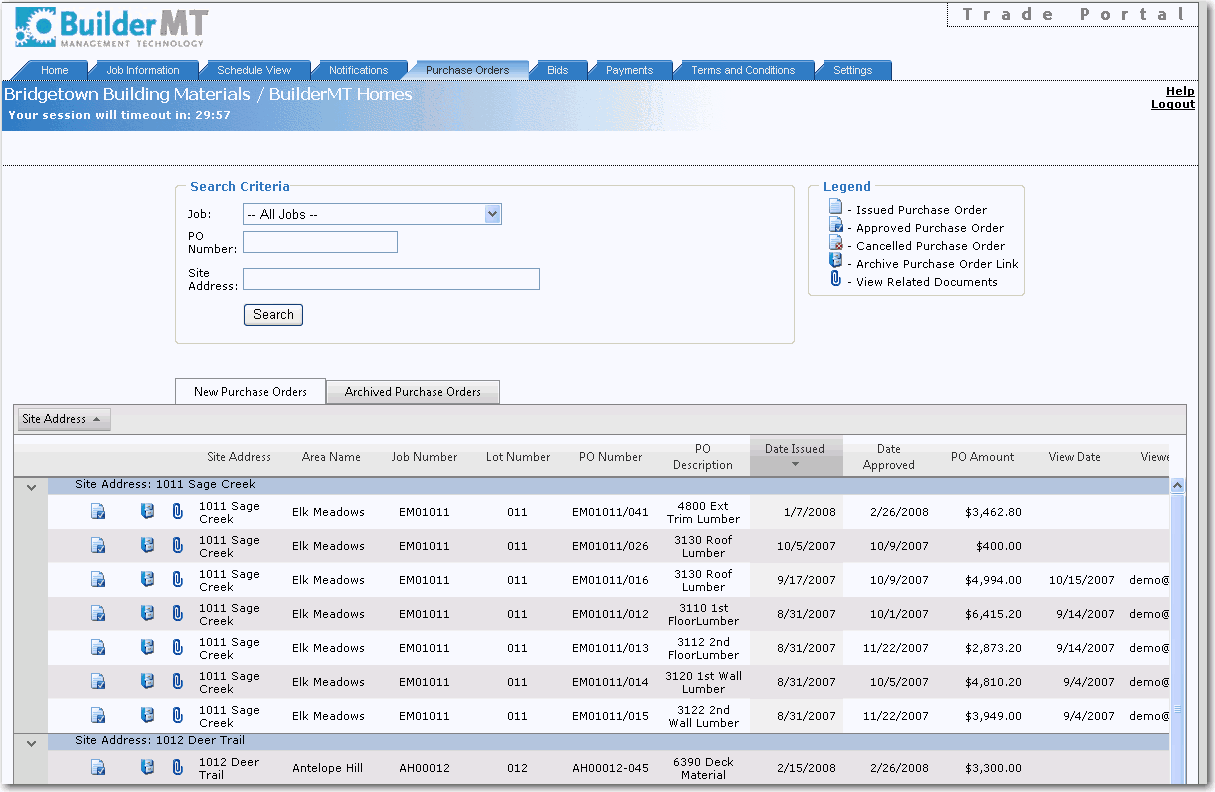This screenshot has width=1215, height=792.
Task: Sort by the PO Description column header
Action: click(x=703, y=457)
